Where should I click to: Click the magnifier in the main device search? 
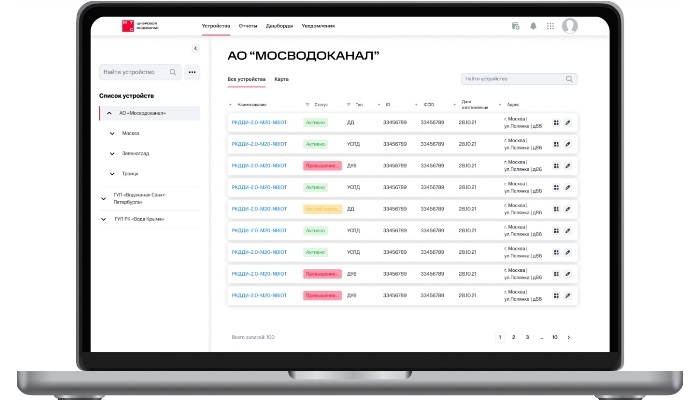[x=569, y=79]
